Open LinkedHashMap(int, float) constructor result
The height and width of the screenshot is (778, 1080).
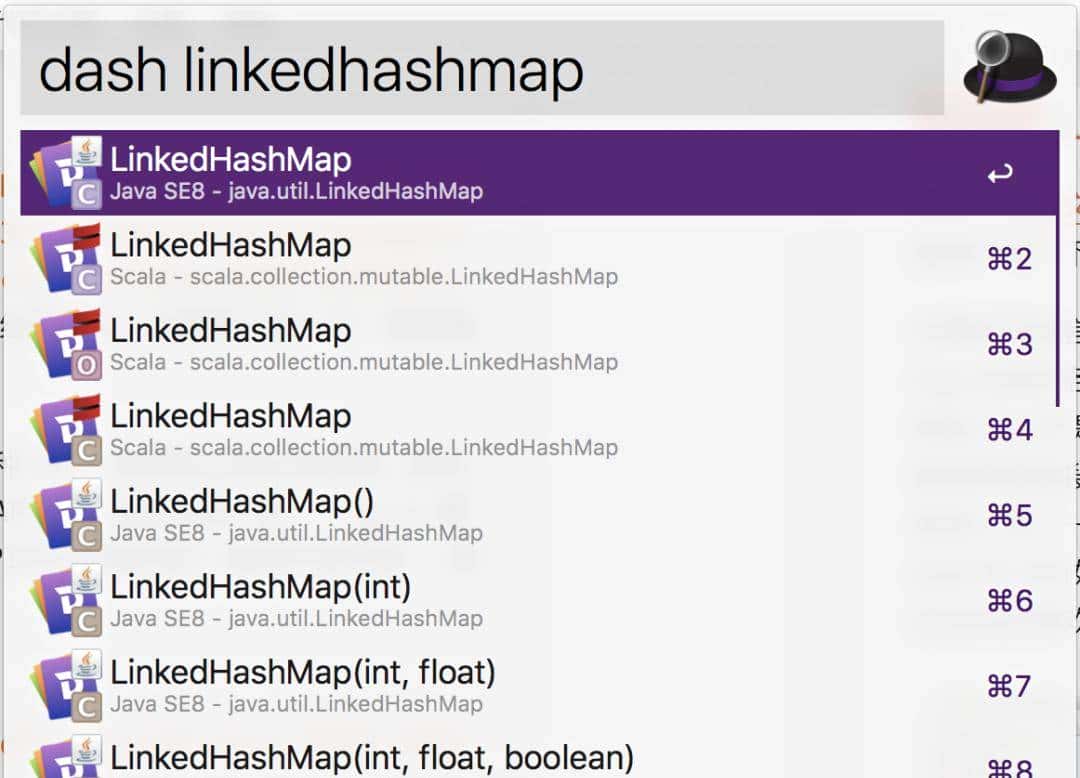[x=538, y=686]
